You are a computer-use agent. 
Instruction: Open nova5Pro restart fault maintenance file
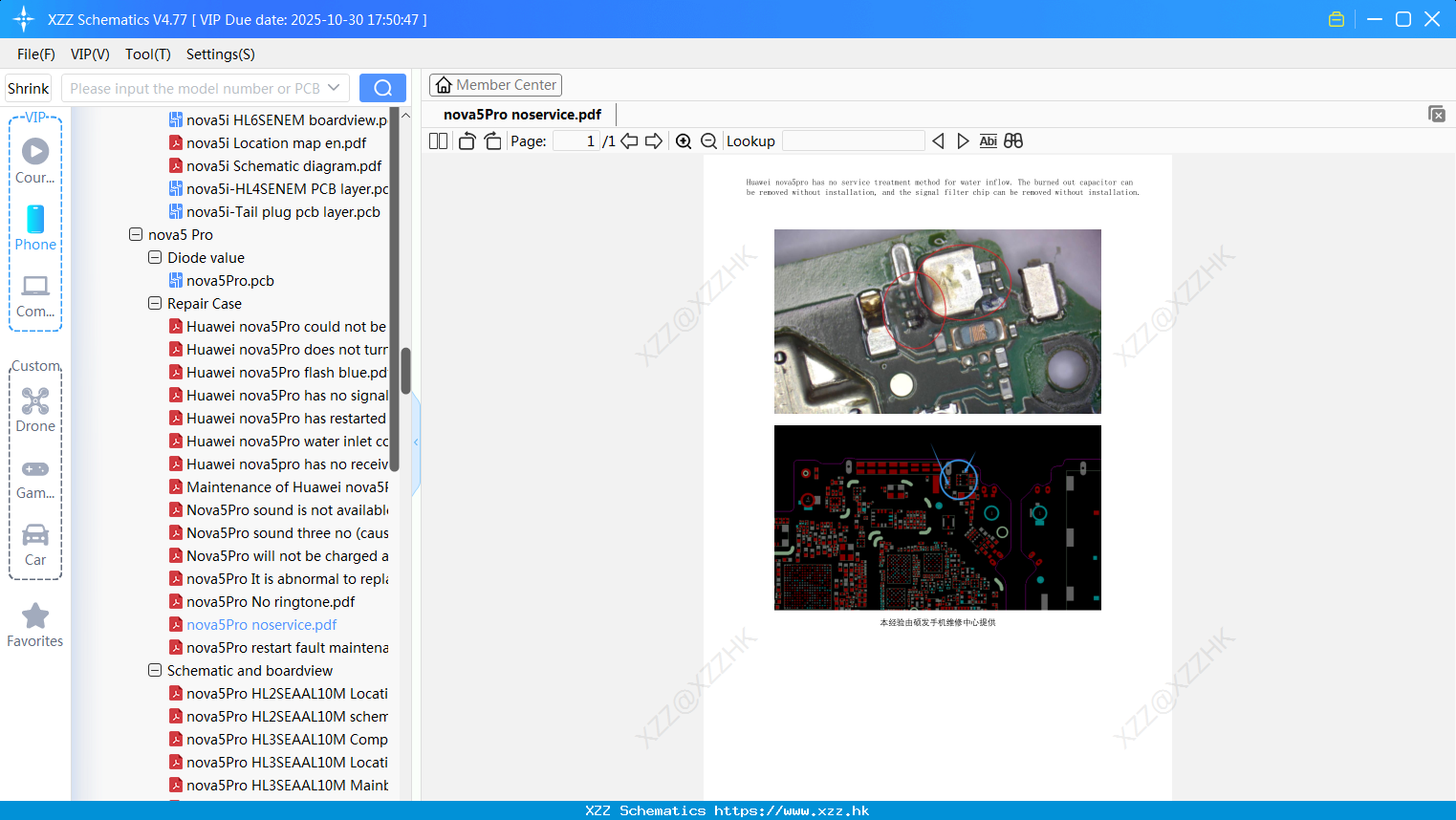click(278, 647)
